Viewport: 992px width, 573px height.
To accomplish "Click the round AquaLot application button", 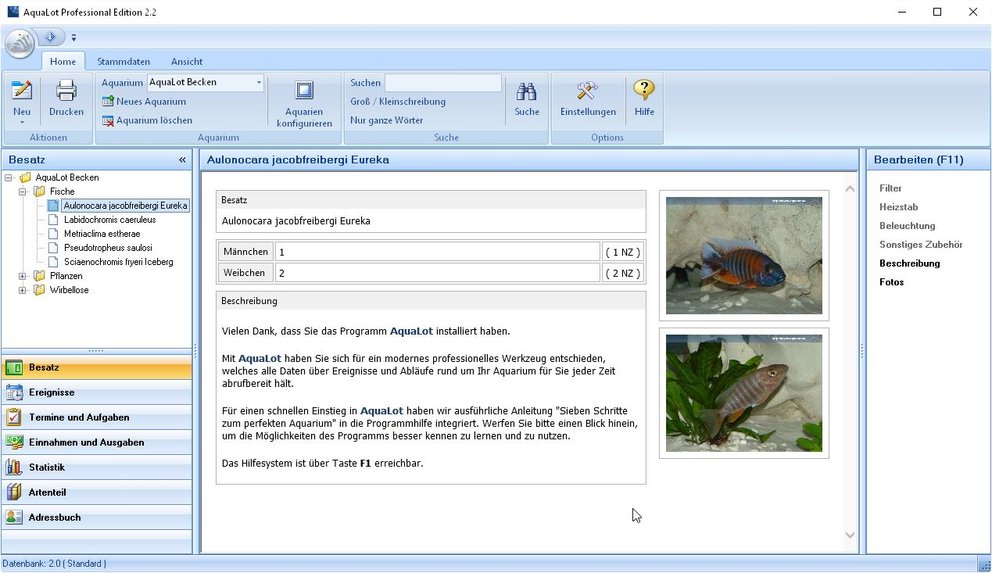I will tap(20, 43).
